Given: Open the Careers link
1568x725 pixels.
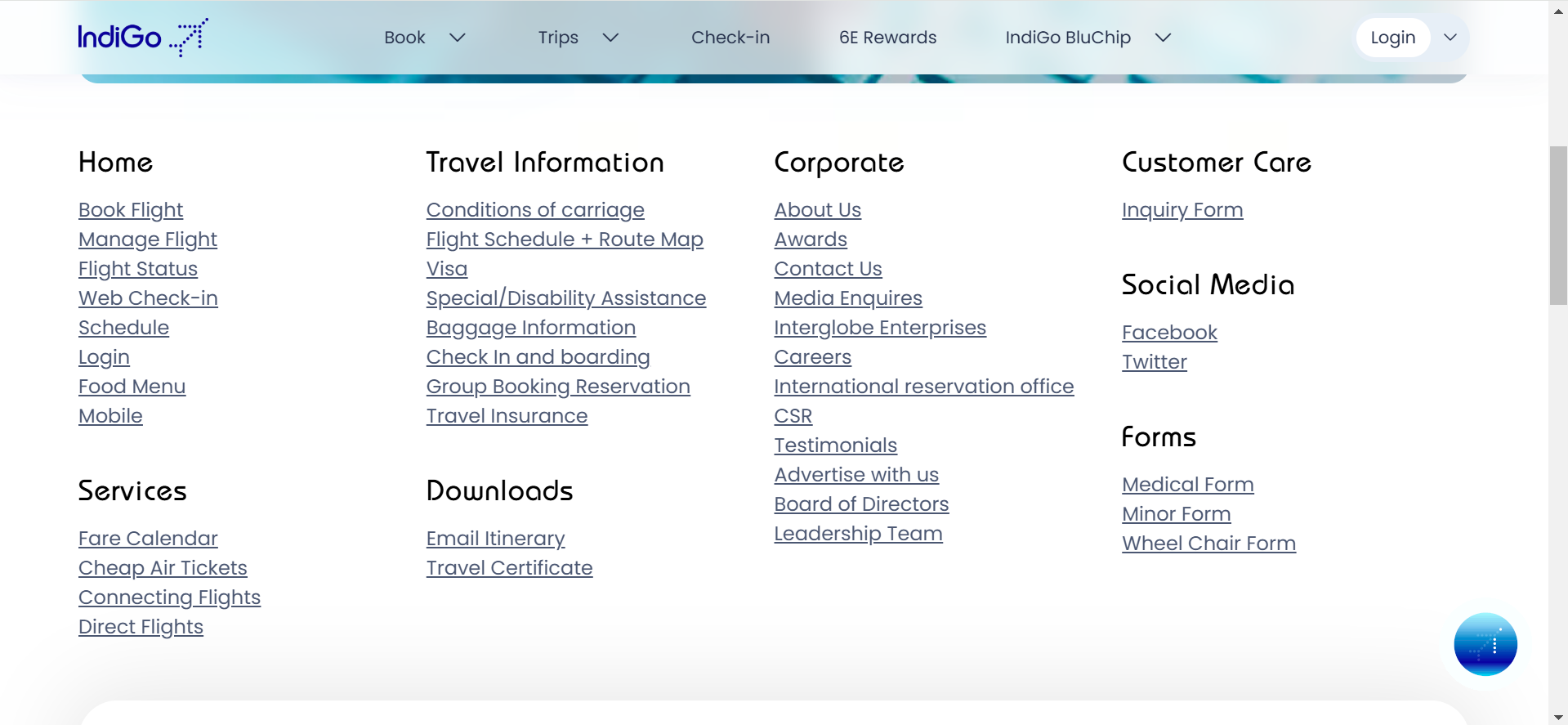Looking at the screenshot, I should click(813, 357).
